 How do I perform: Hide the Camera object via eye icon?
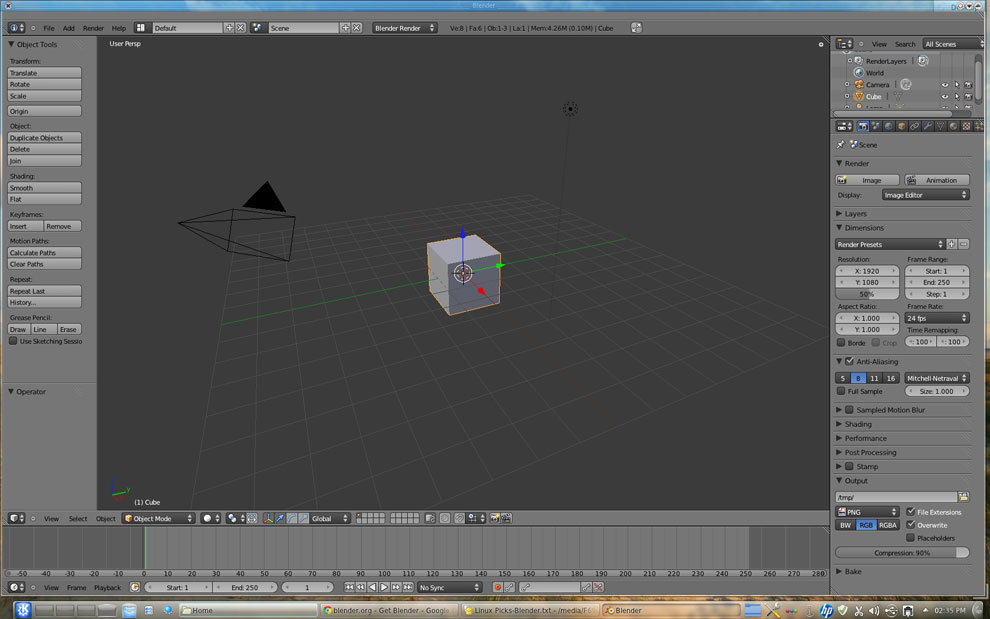click(x=945, y=85)
